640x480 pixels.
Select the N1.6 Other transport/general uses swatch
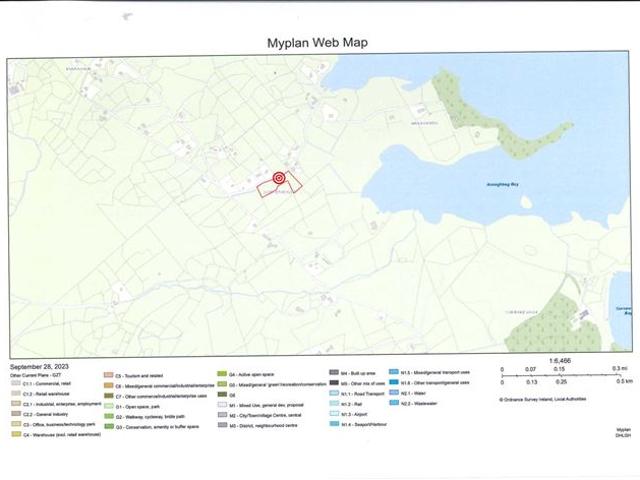pyautogui.click(x=394, y=382)
